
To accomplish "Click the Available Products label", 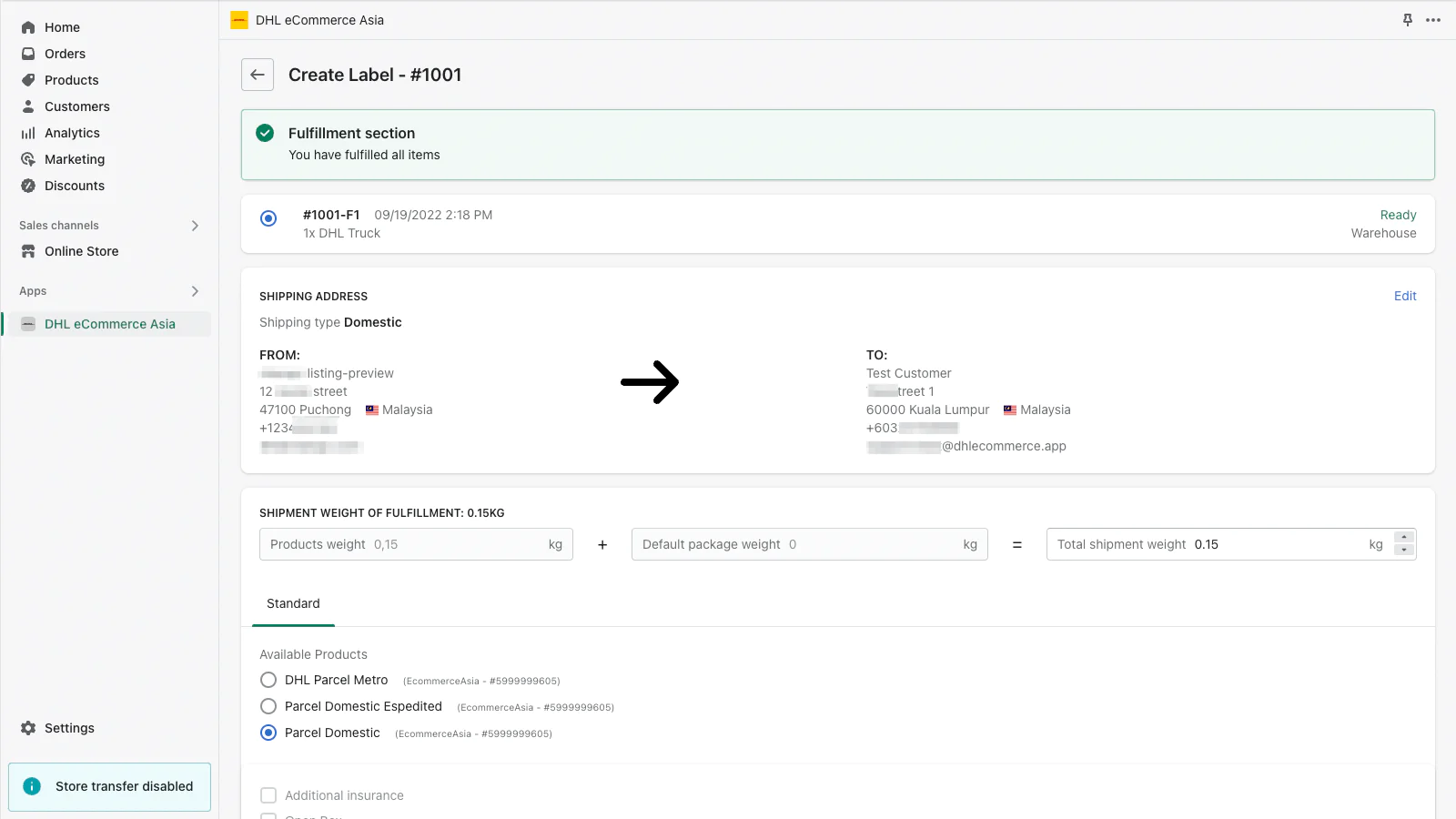I will tap(313, 654).
